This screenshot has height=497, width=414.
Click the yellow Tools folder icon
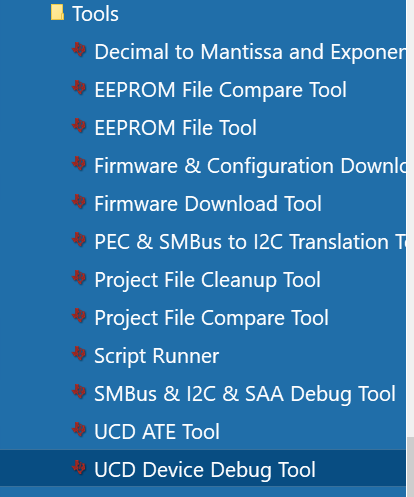pyautogui.click(x=57, y=13)
